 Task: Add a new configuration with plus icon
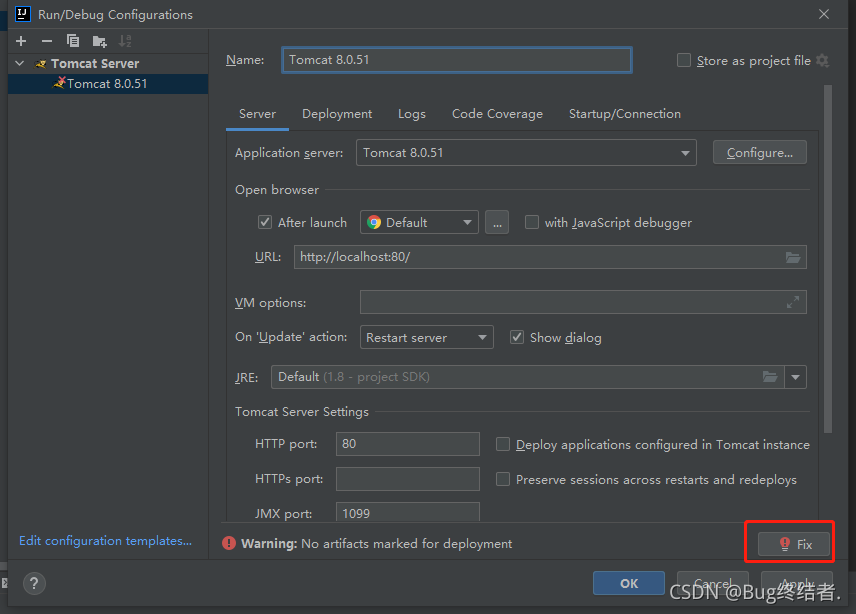[21, 41]
